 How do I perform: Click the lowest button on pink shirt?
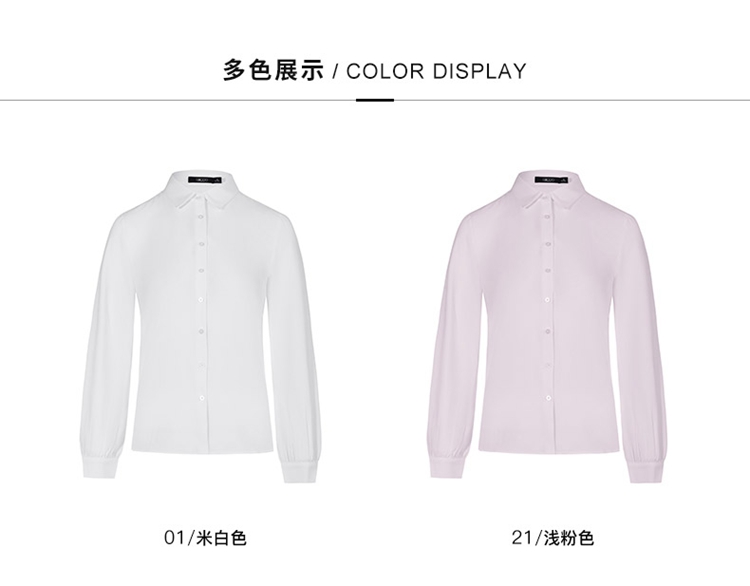tap(548, 397)
